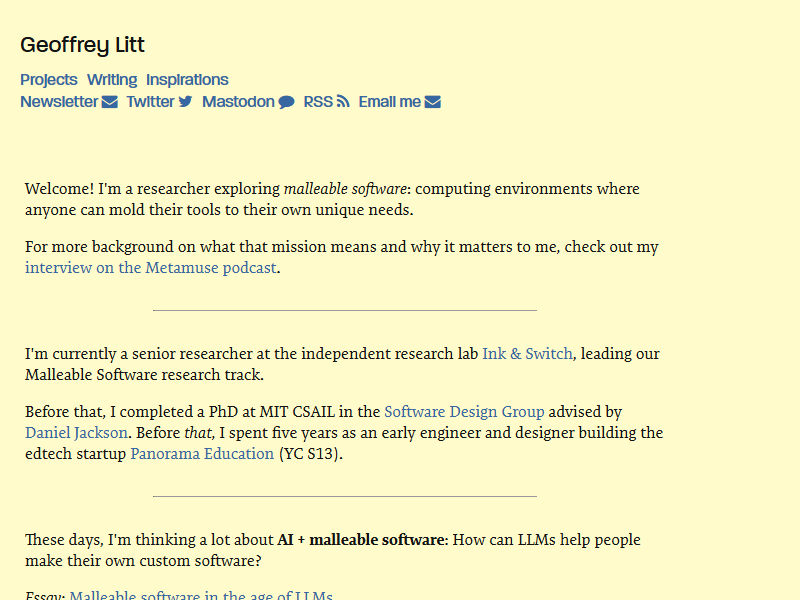Click the Twitter bird icon

pos(185,102)
